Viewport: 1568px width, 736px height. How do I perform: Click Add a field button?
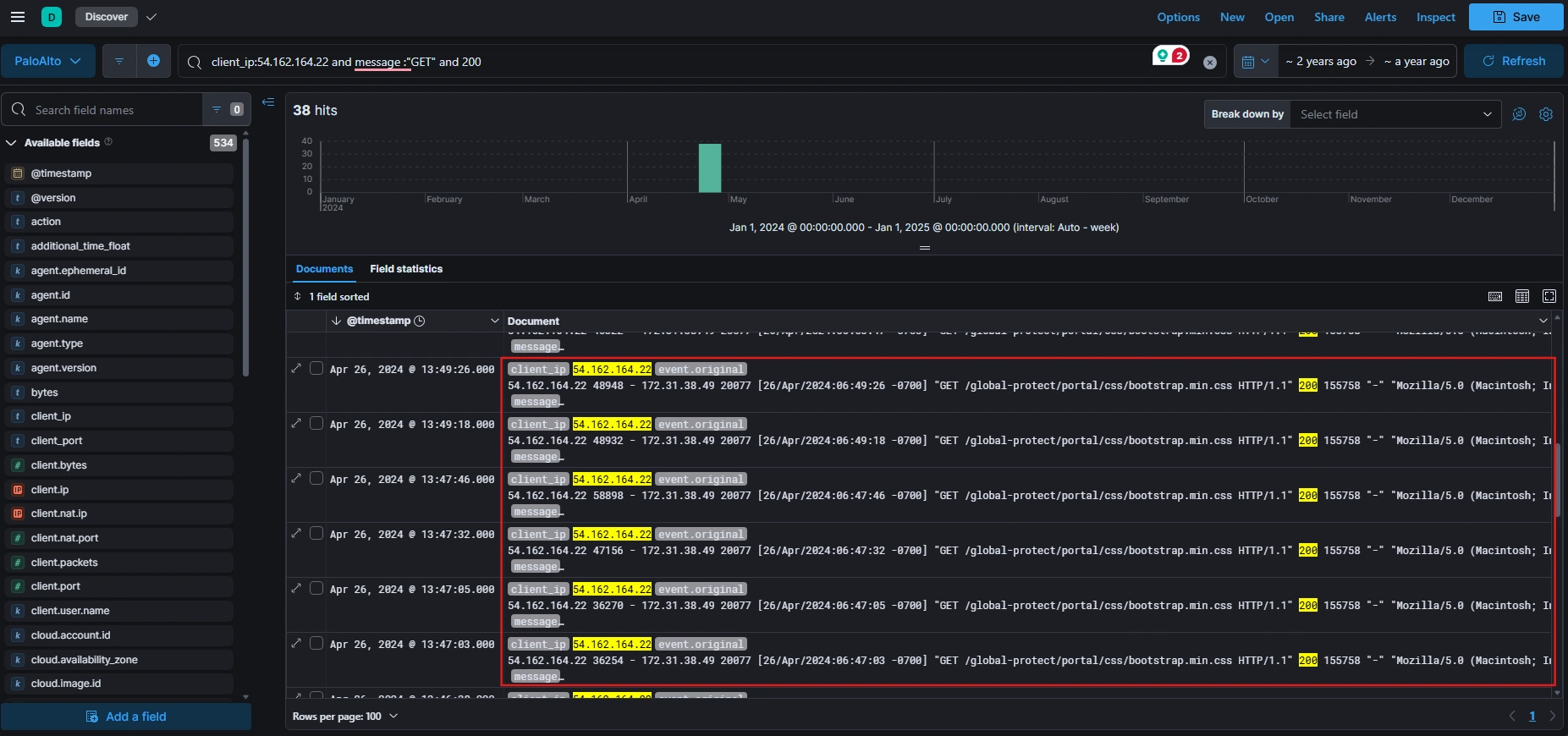126,717
